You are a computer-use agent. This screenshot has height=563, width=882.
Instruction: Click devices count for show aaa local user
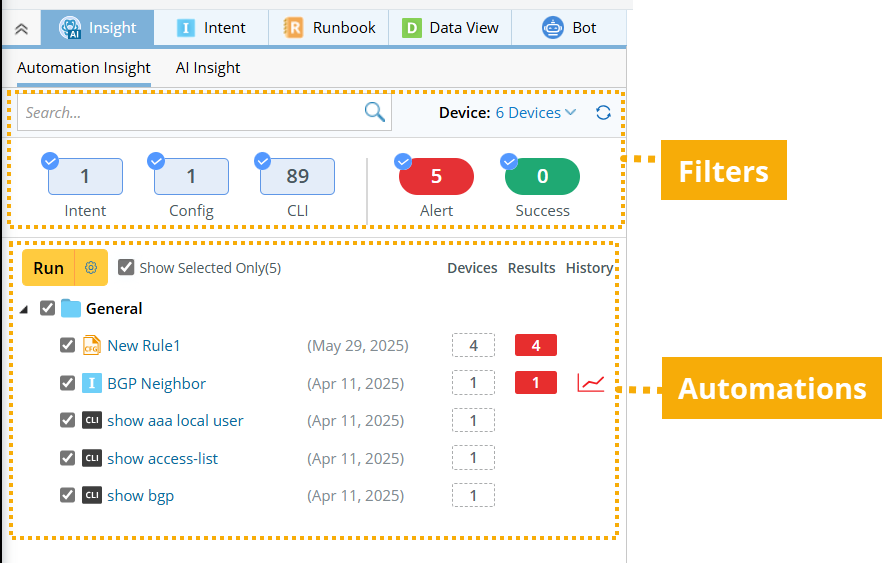coord(473,420)
